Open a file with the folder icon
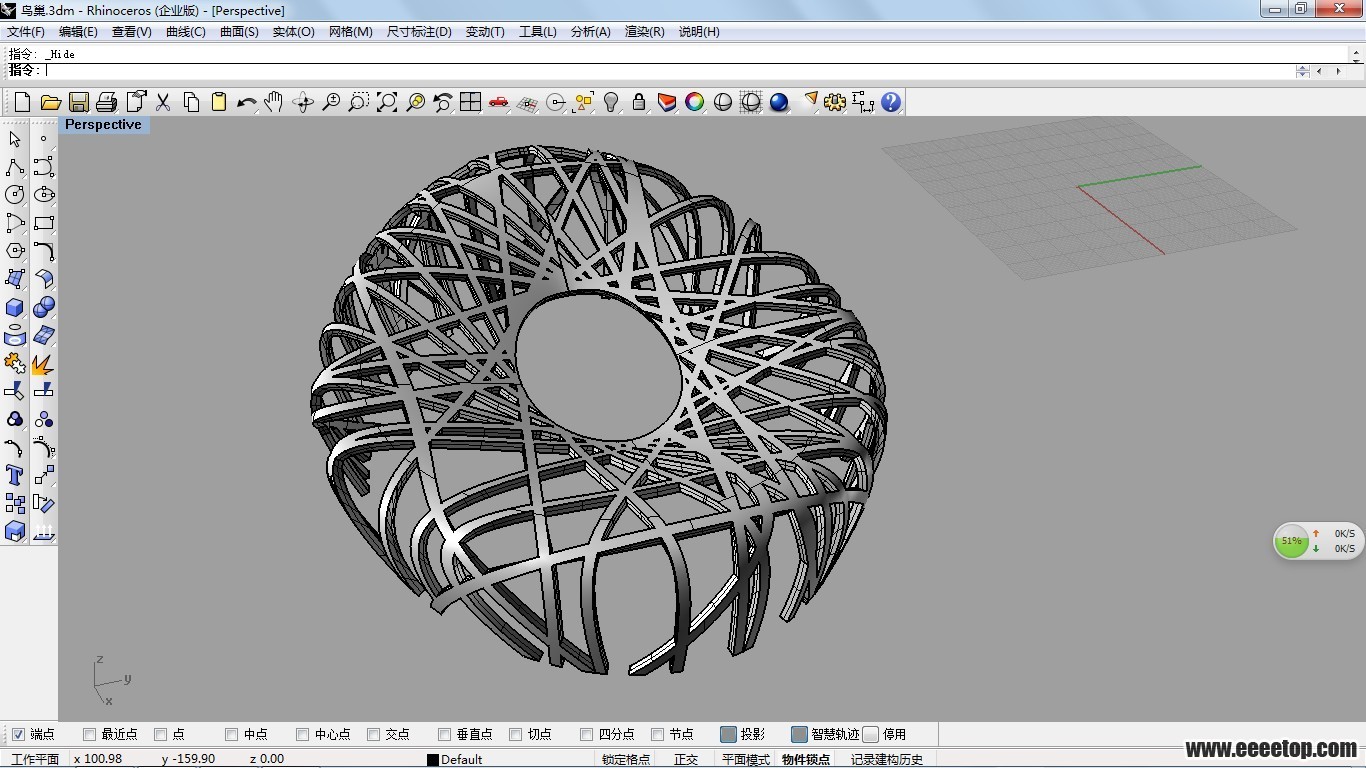1366x768 pixels. 50,102
